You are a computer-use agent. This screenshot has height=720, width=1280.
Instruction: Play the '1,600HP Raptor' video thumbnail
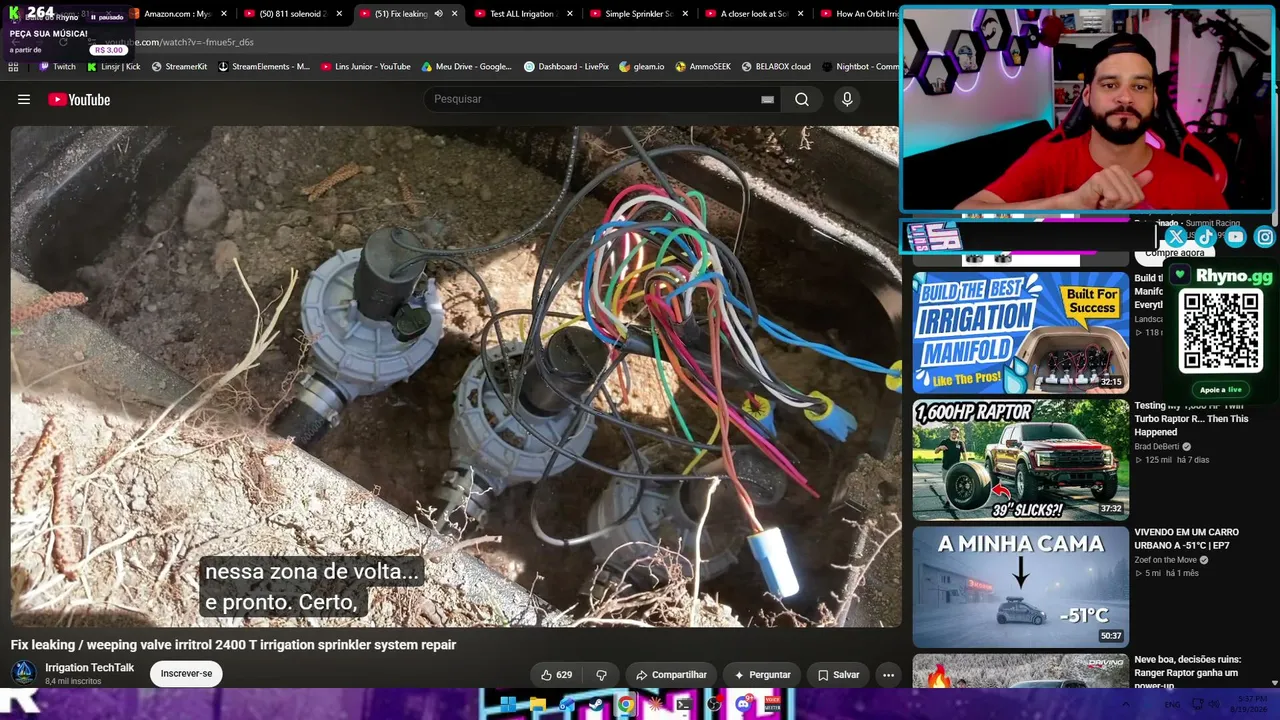[1020, 460]
